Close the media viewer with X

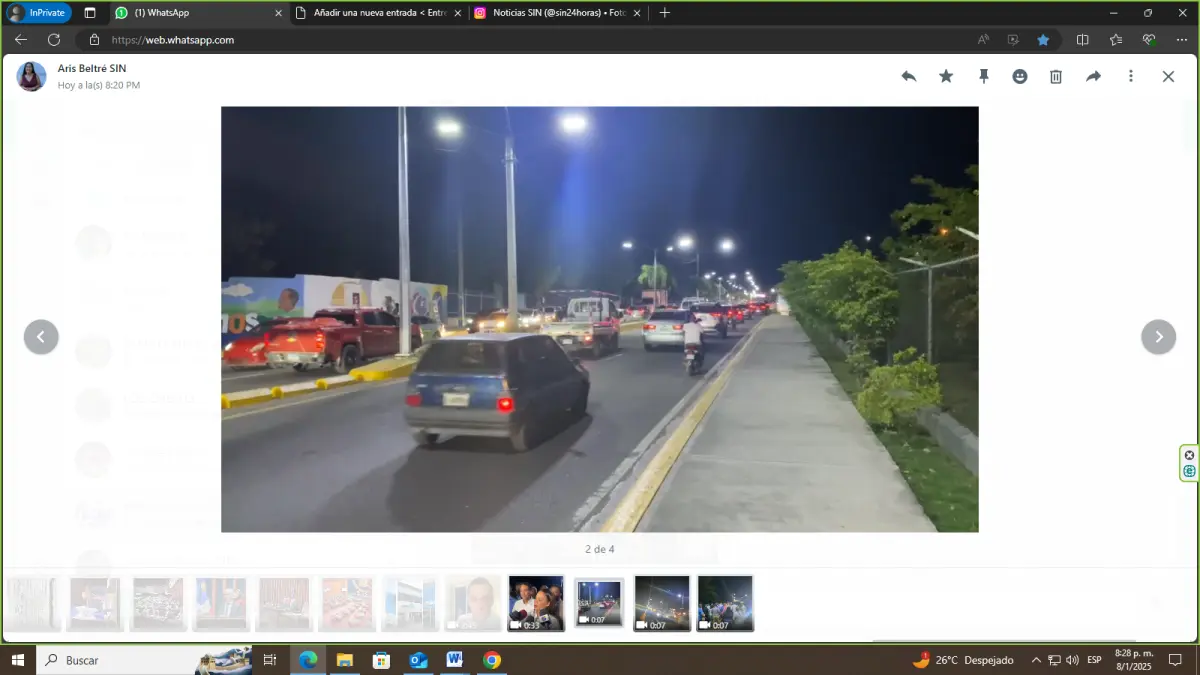tap(1168, 76)
